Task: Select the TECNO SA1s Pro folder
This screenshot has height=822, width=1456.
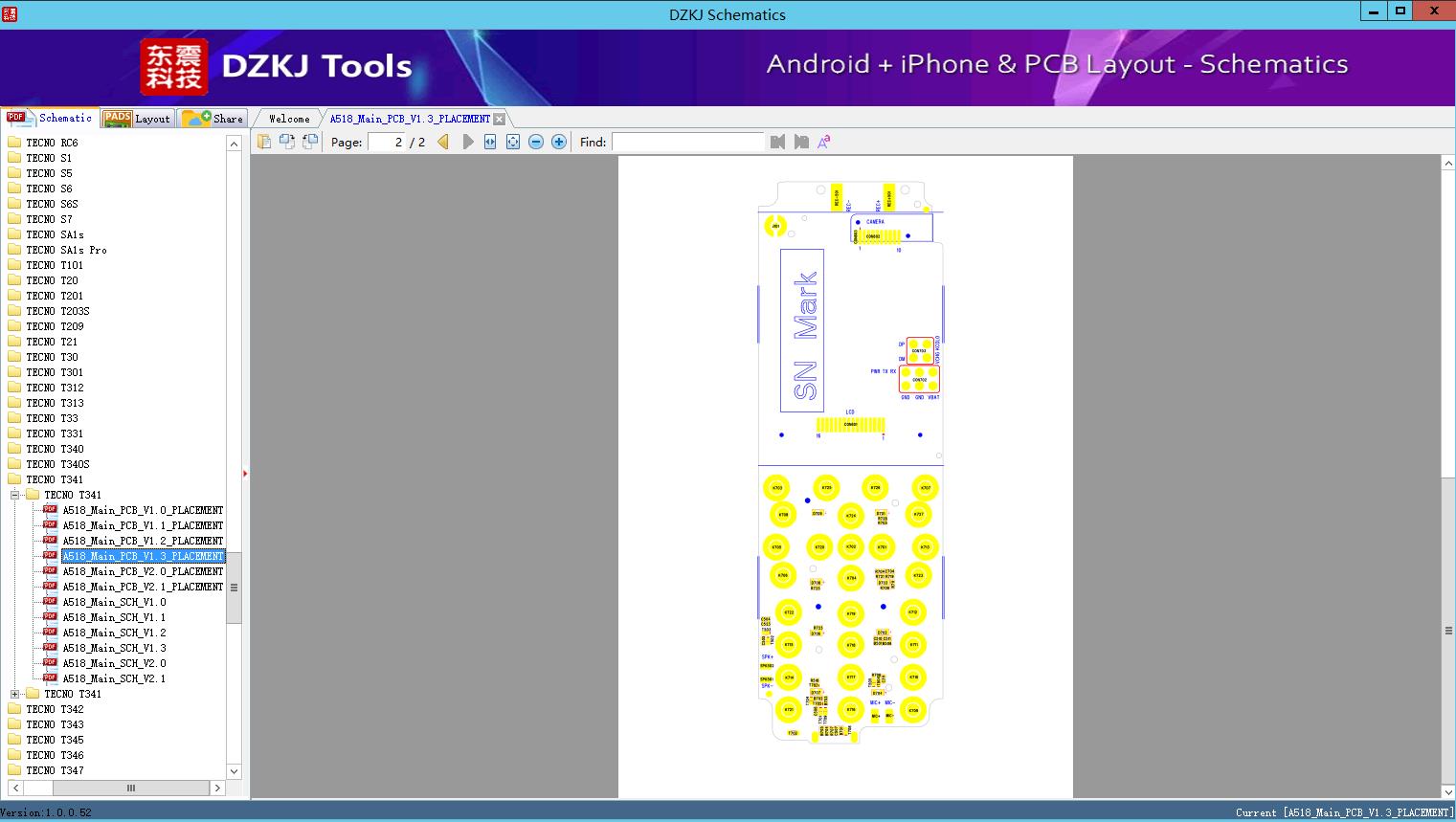Action: tap(66, 250)
